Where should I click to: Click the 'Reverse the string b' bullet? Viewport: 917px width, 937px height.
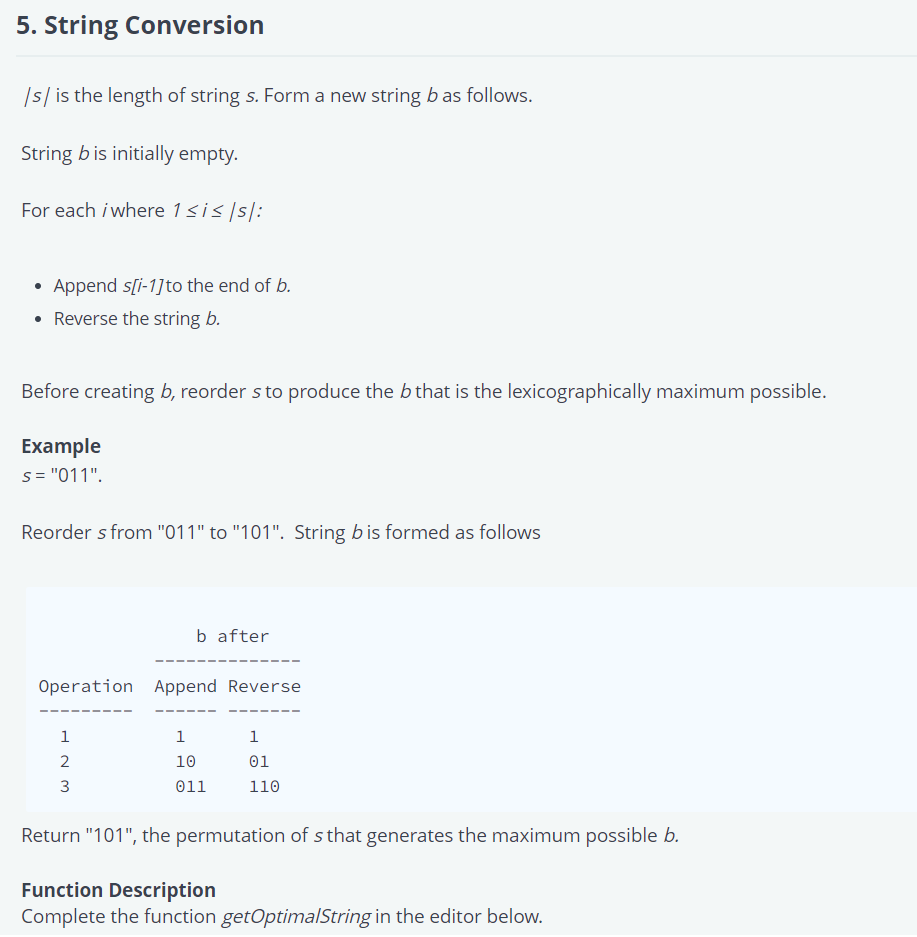click(137, 319)
